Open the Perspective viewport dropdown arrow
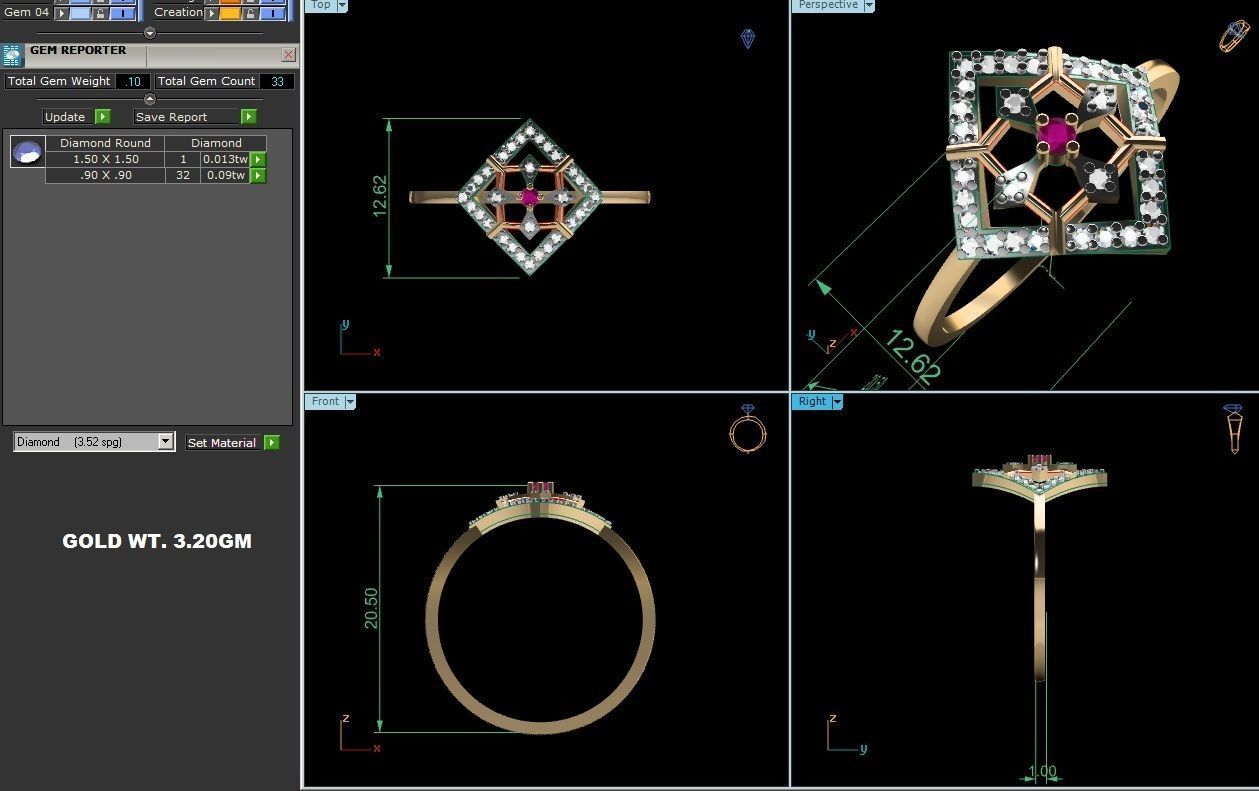 869,5
